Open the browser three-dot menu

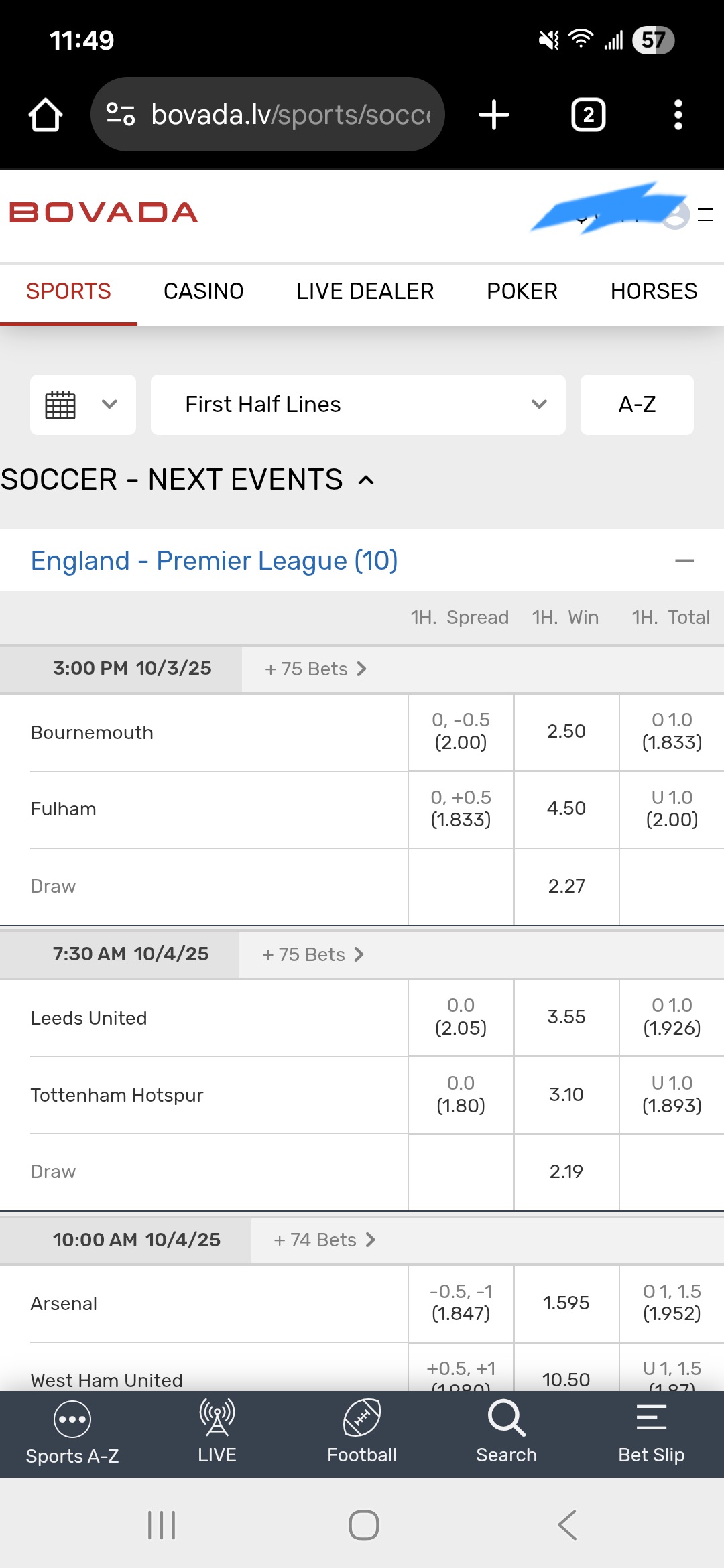(678, 115)
